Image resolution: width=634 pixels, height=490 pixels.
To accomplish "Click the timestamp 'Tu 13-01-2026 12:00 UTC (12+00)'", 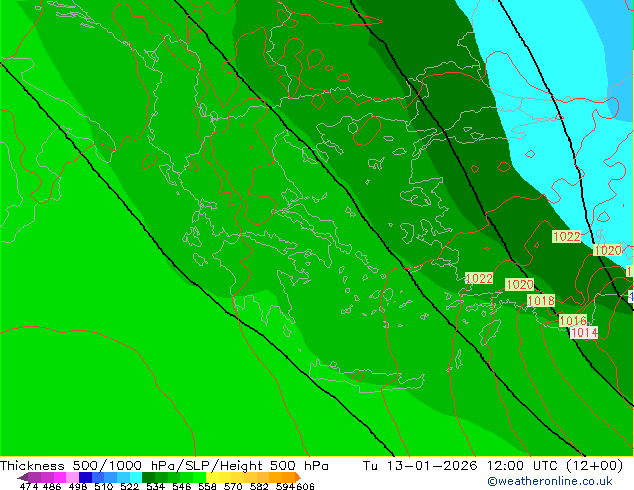I will point(493,465).
